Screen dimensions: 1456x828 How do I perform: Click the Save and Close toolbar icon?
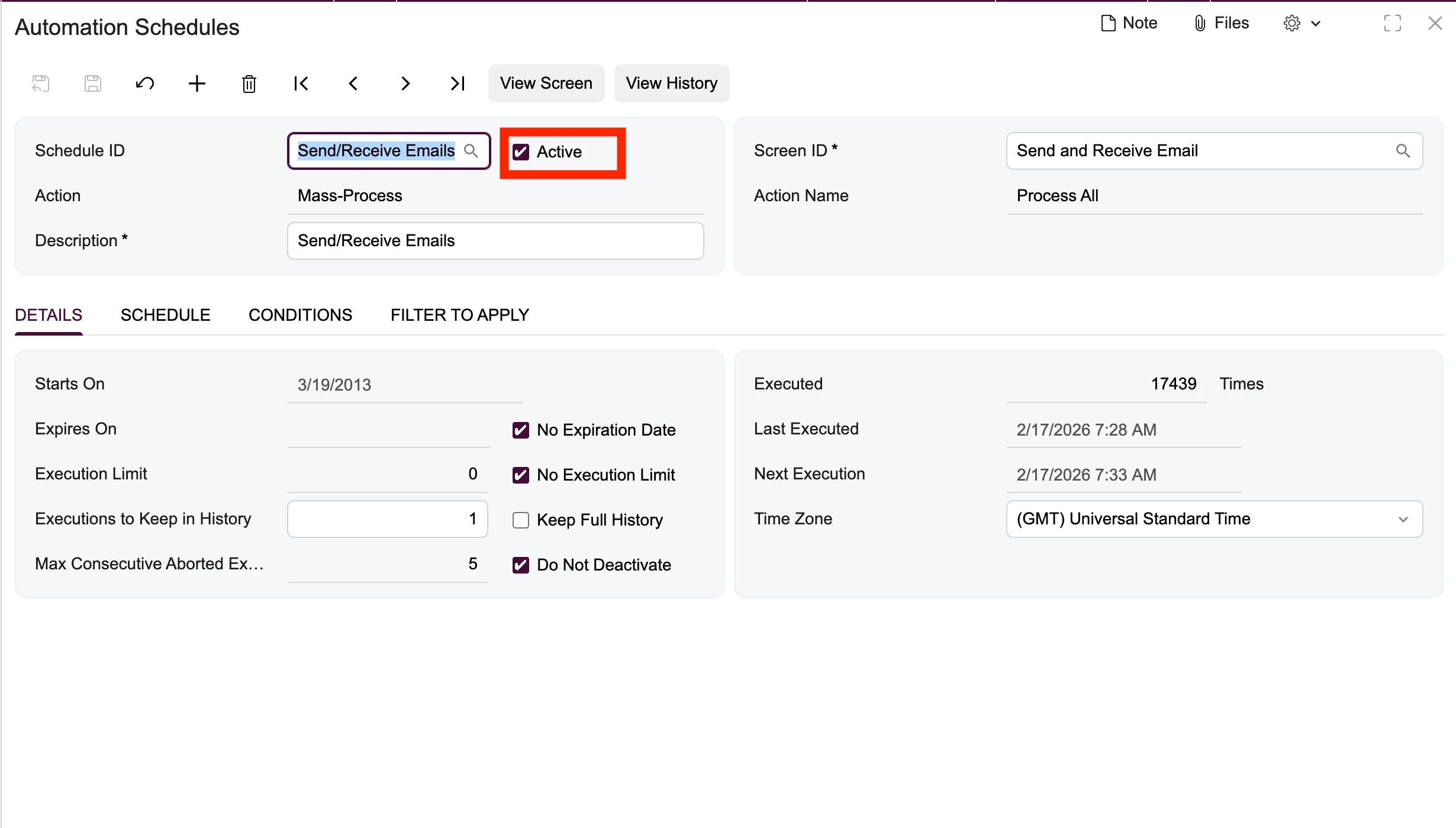40,83
